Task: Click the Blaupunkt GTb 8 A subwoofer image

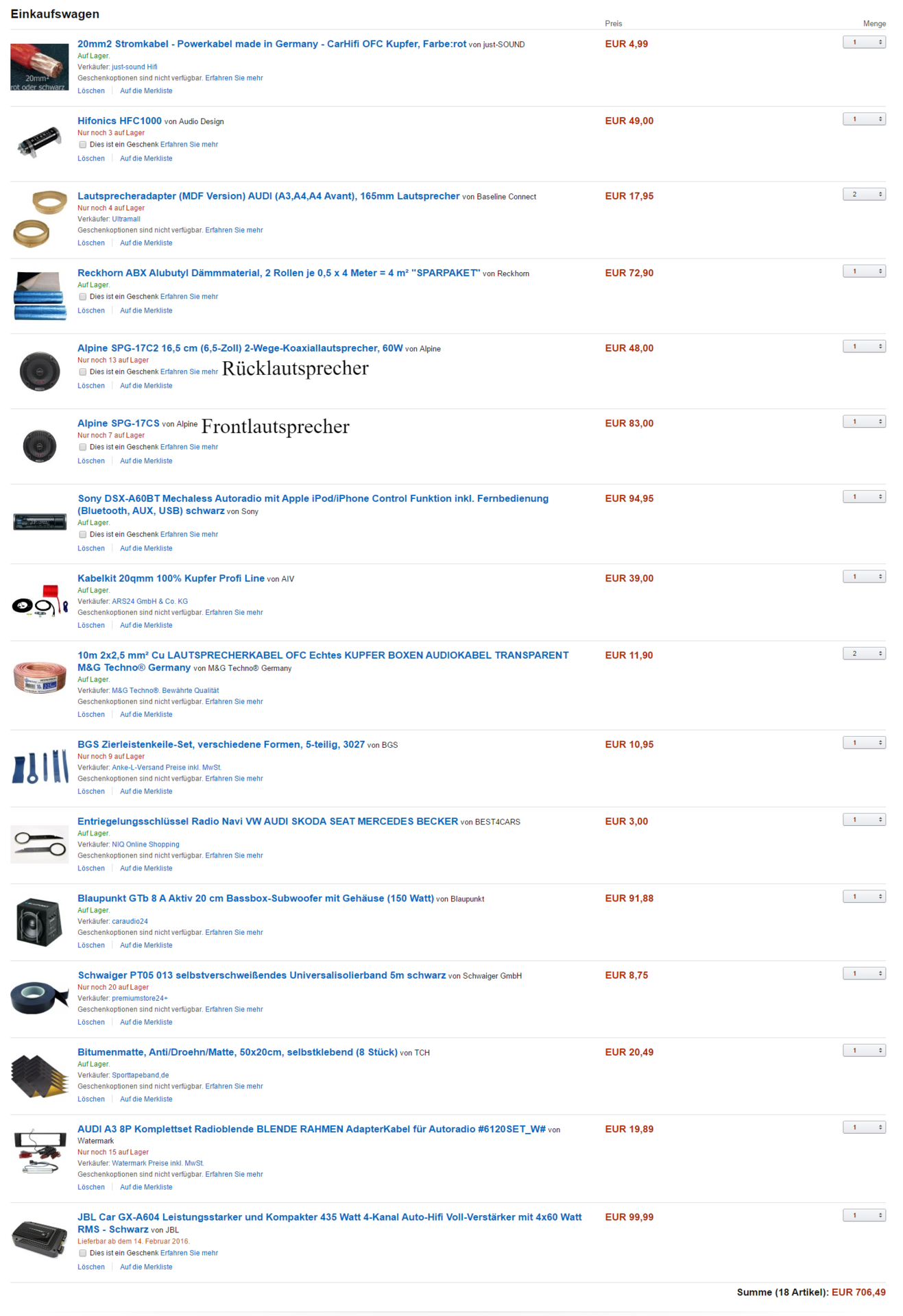Action: pyautogui.click(x=39, y=922)
